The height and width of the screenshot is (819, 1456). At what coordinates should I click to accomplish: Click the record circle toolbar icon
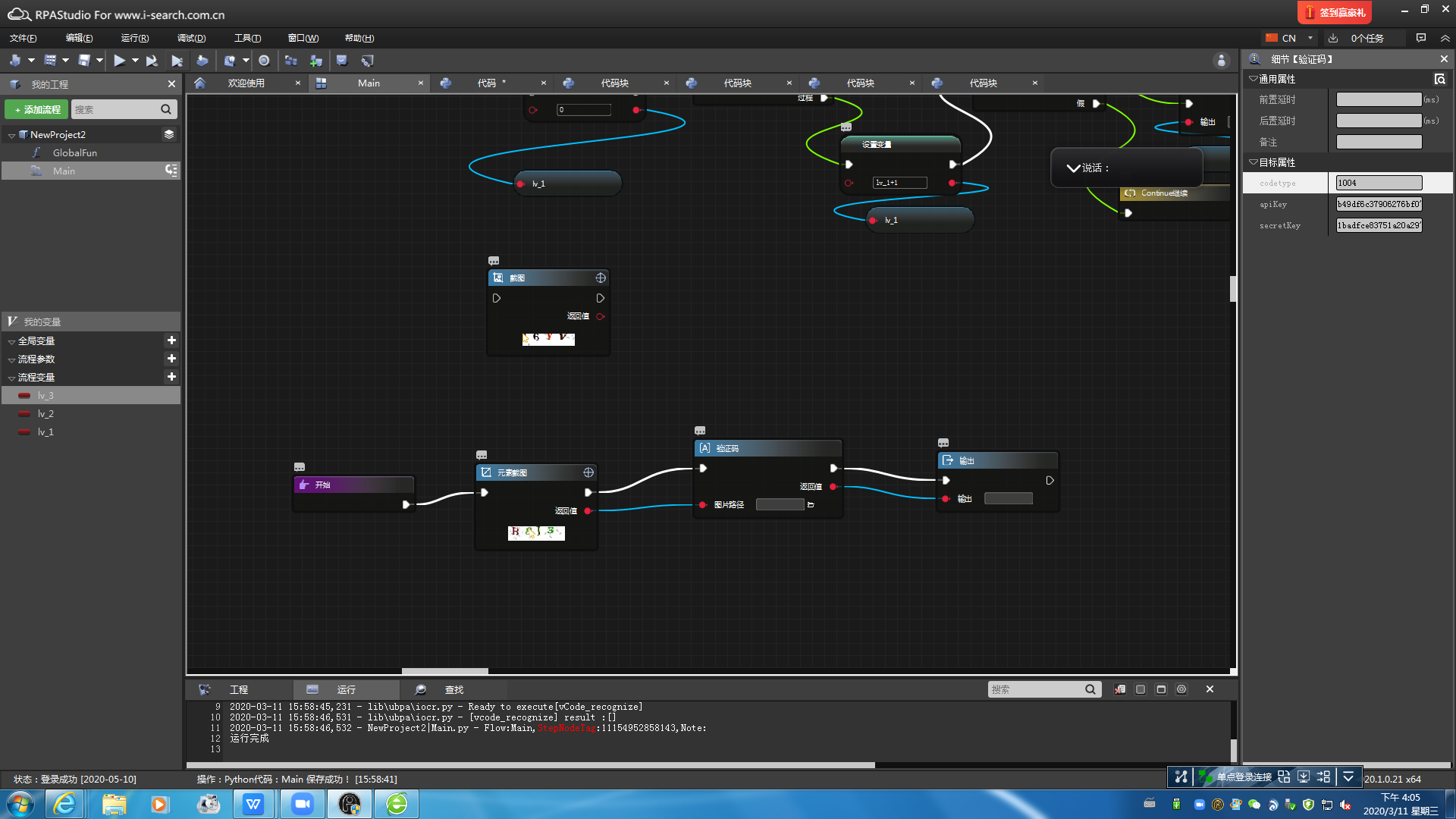(x=264, y=61)
